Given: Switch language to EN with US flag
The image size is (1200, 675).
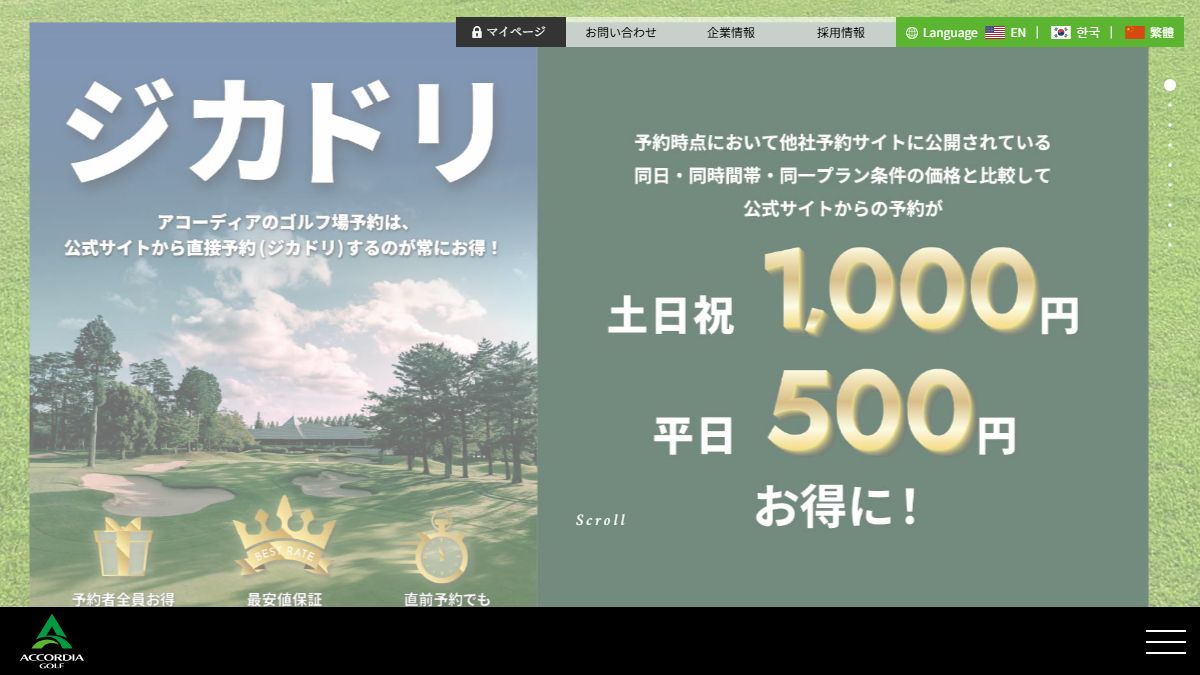Looking at the screenshot, I should click(1005, 32).
